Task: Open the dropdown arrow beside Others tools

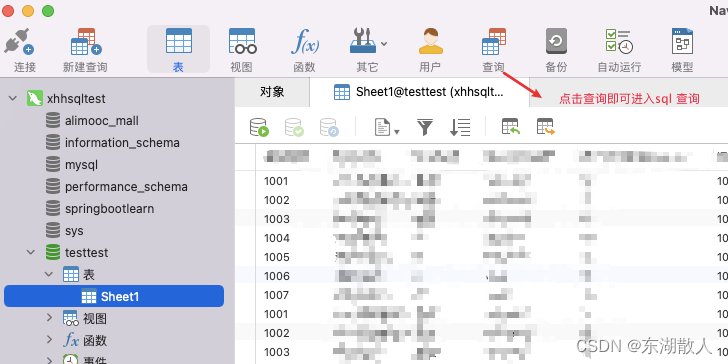Action: coord(384,44)
